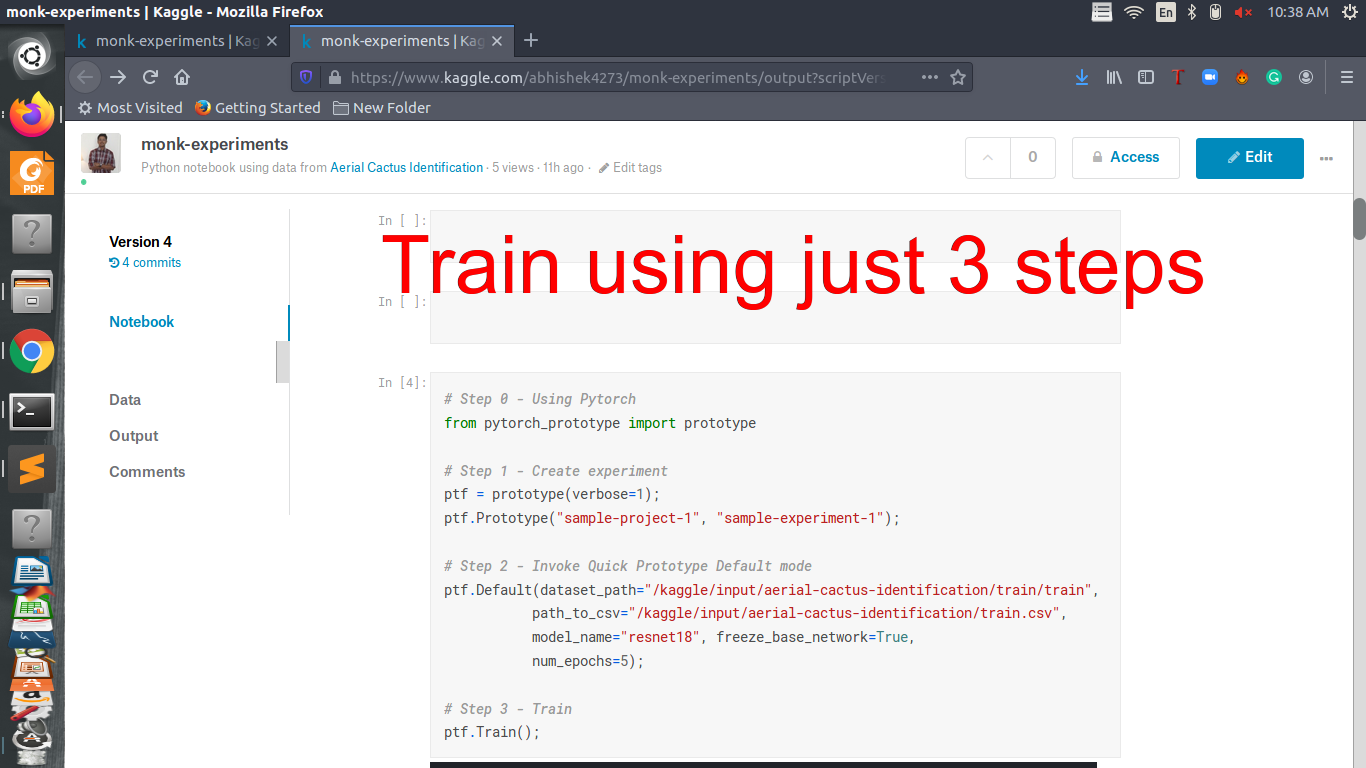Open the system power cog menu

coord(1349,12)
